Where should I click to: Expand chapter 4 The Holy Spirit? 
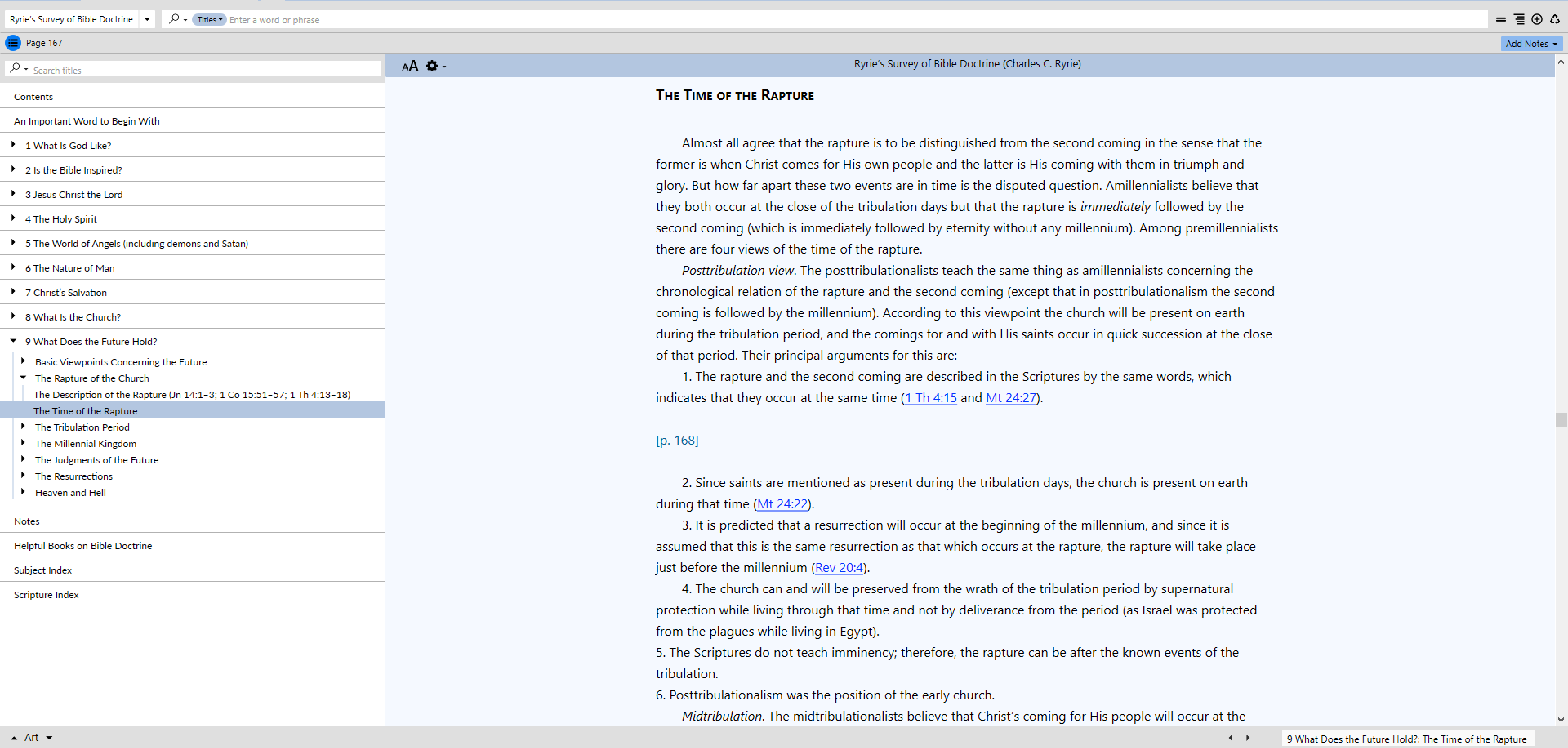tap(13, 218)
